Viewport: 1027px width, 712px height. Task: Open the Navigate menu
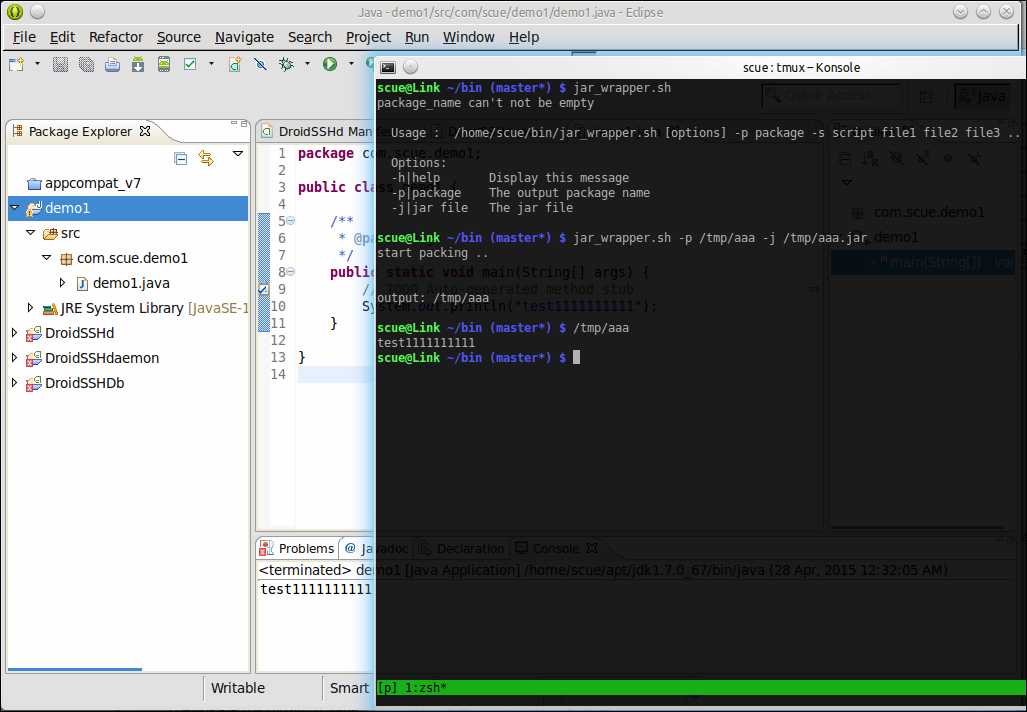[244, 37]
